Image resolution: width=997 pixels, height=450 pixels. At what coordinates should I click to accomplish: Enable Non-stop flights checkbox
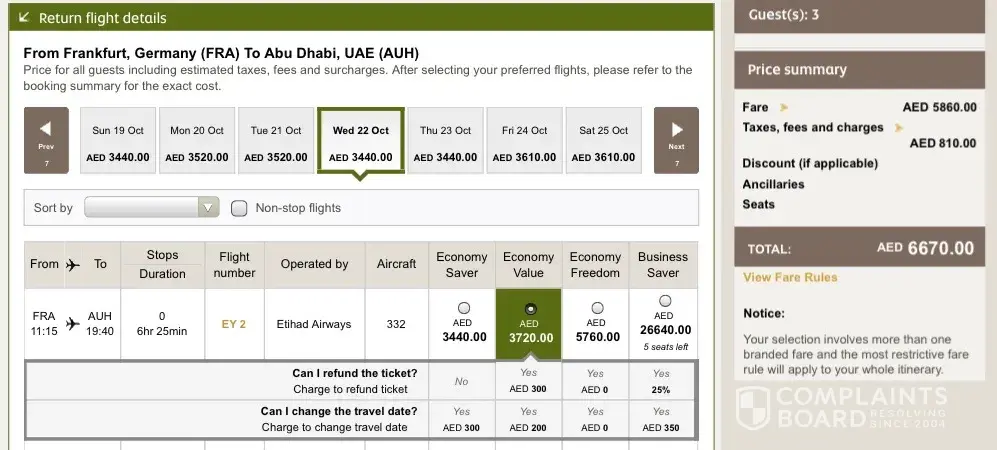pos(239,208)
